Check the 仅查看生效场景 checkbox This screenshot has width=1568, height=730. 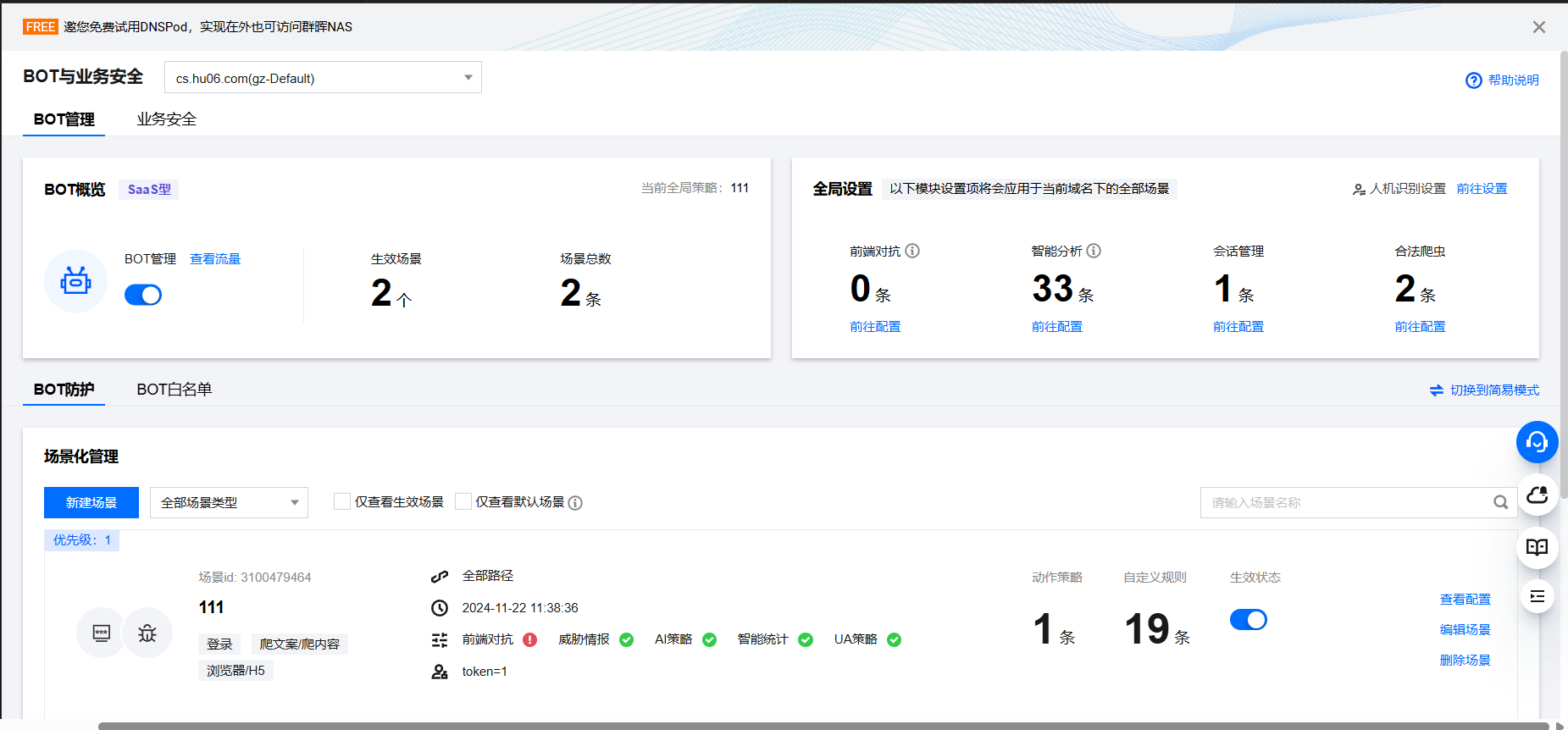point(342,501)
